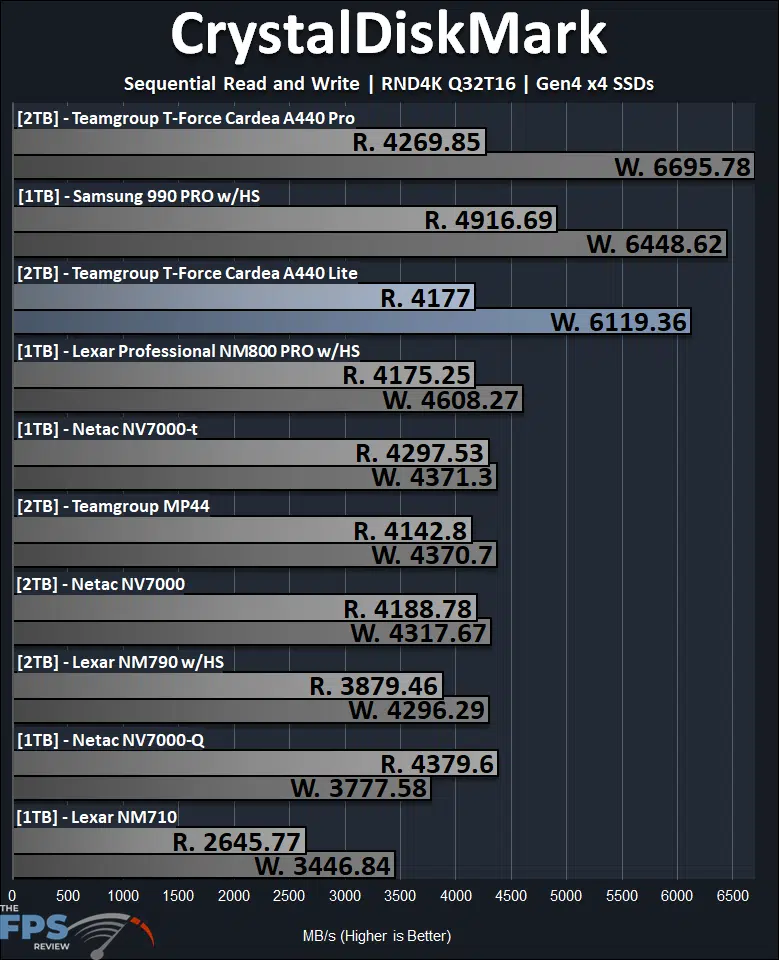Click the 'MB/s (Higher is Better)' axis title

pyautogui.click(x=377, y=936)
